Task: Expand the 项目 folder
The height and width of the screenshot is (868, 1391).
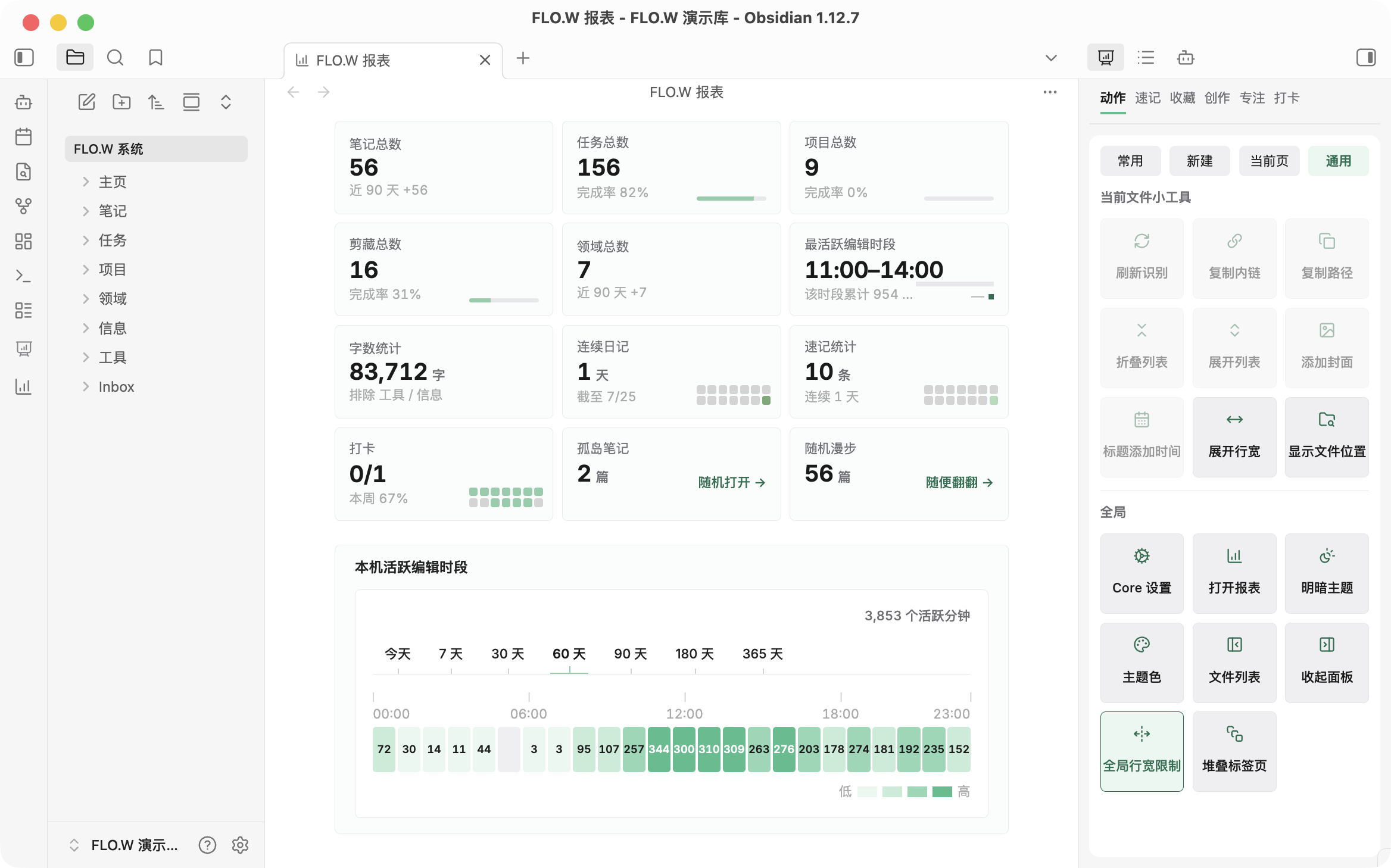Action: pos(86,269)
